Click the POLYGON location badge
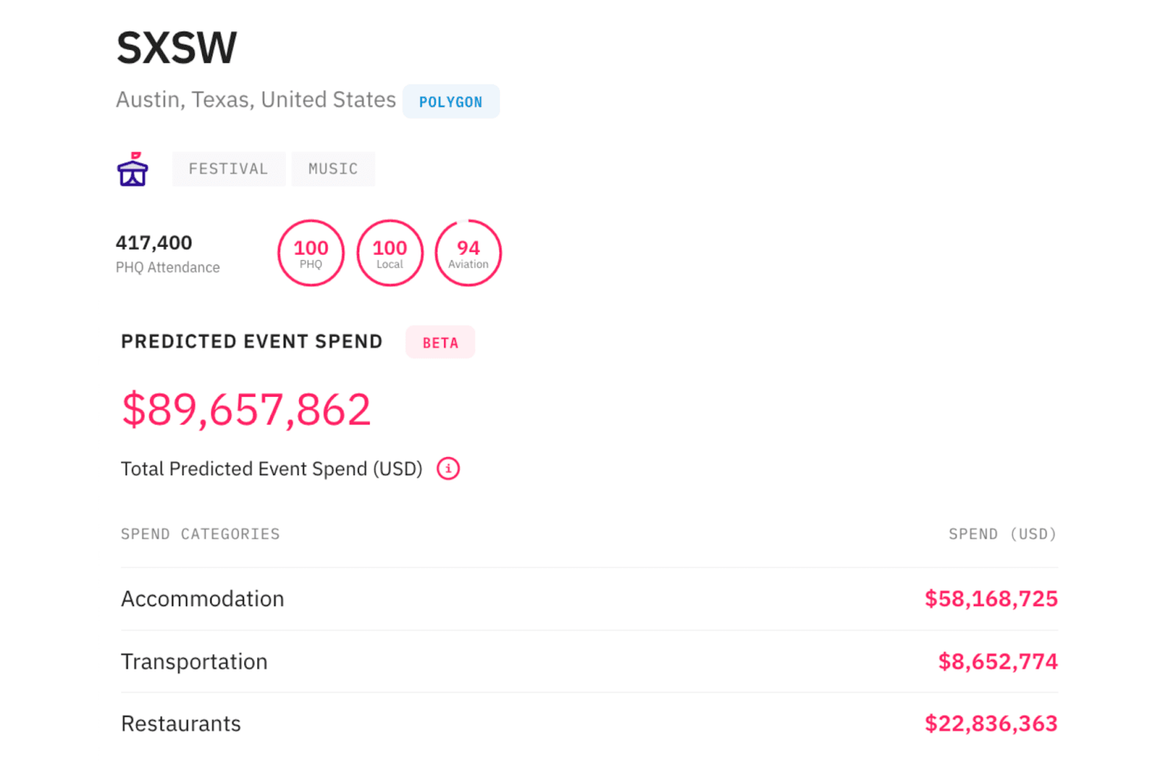Screen dimensions: 1176x767 pyautogui.click(x=451, y=101)
